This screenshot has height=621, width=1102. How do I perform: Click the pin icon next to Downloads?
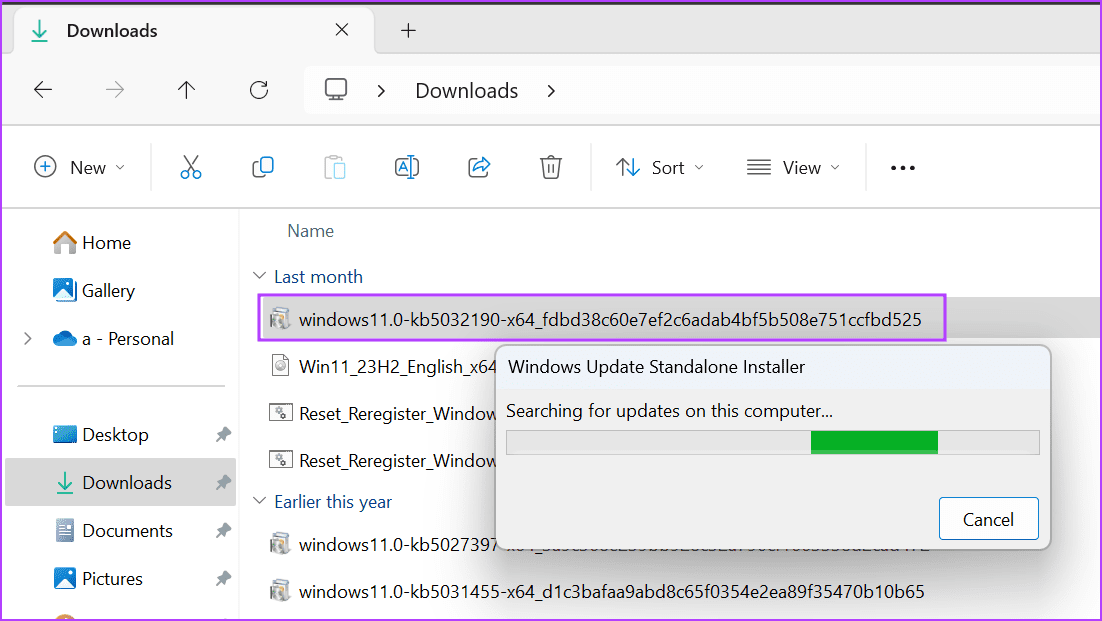pos(223,482)
